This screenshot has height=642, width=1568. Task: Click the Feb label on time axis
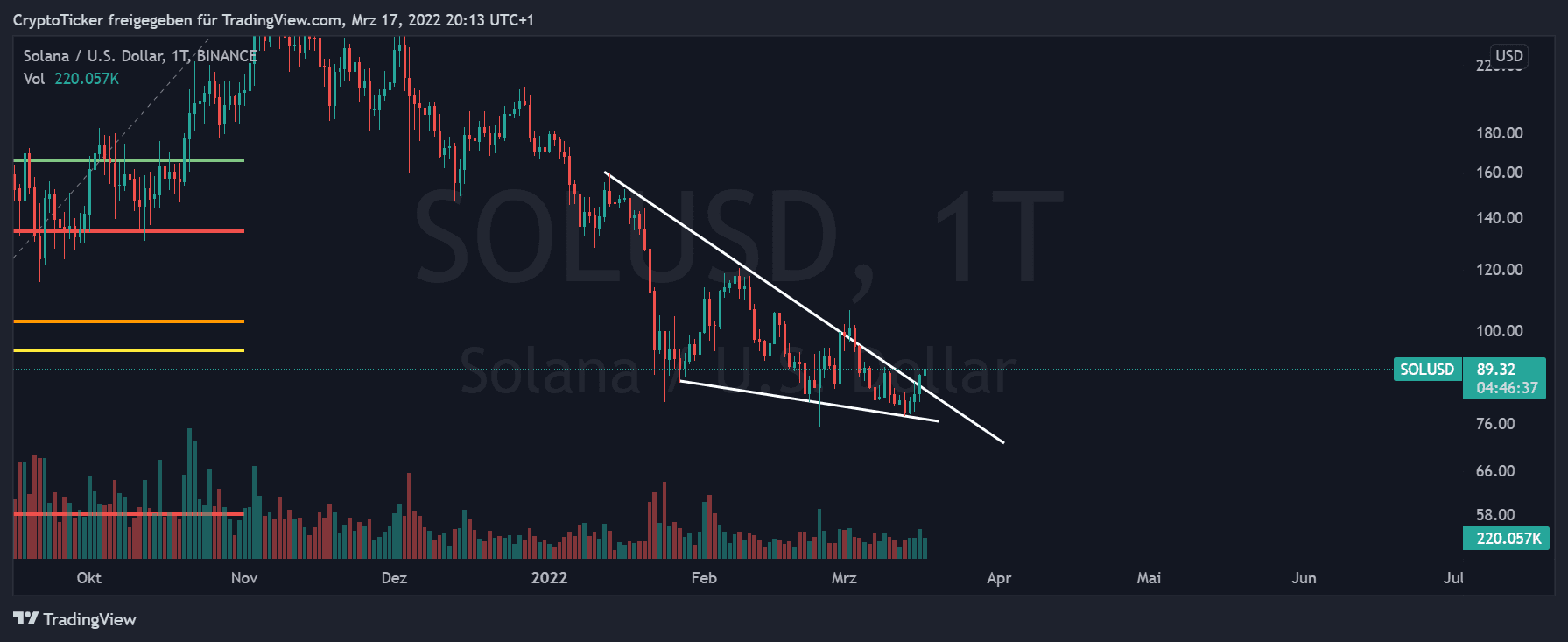(704, 578)
